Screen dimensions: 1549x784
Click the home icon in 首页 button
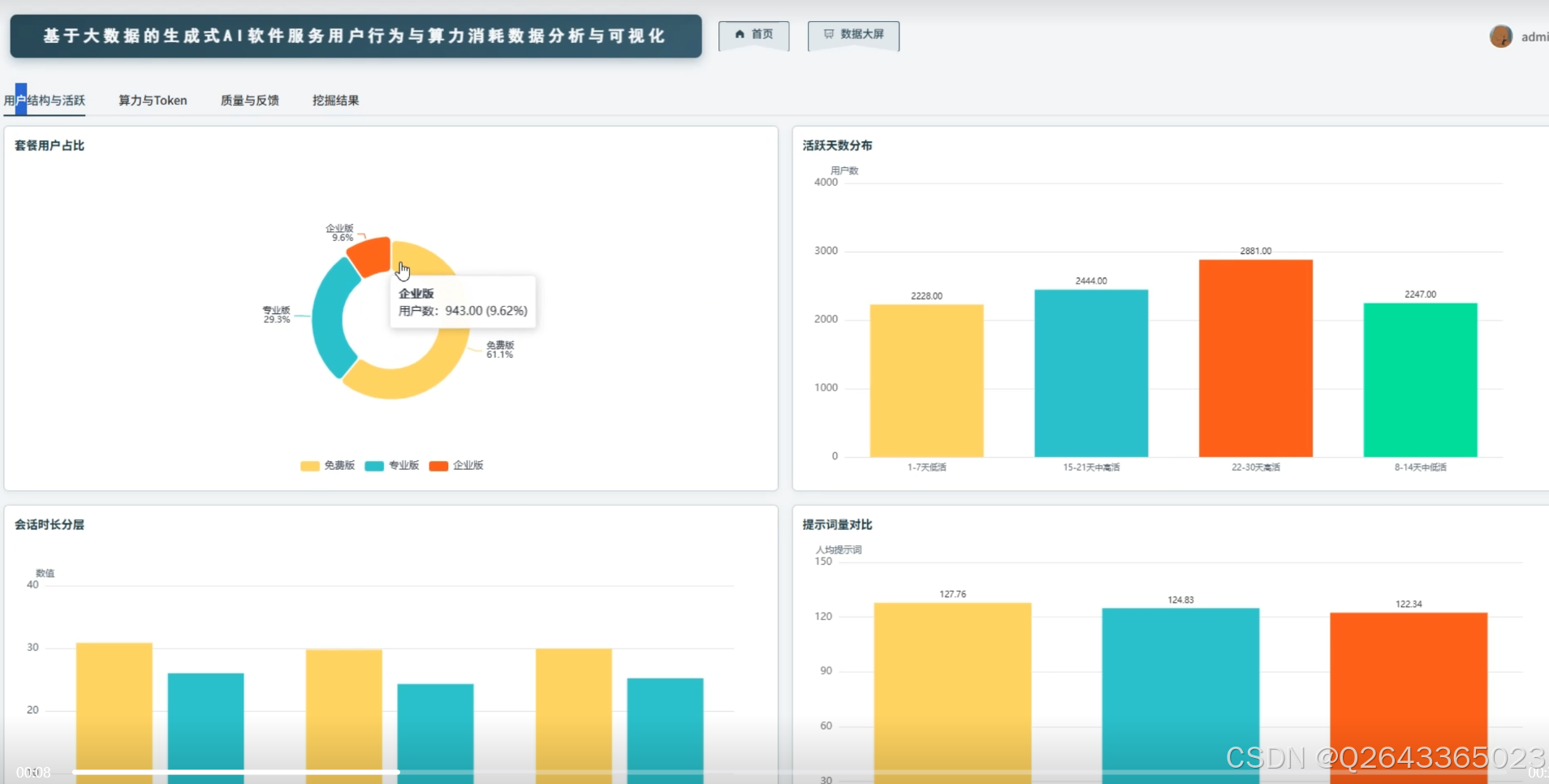click(740, 34)
